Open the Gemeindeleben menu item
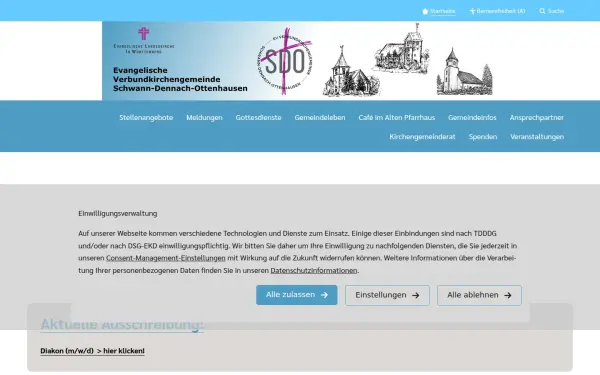This screenshot has height=375, width=600. point(320,117)
